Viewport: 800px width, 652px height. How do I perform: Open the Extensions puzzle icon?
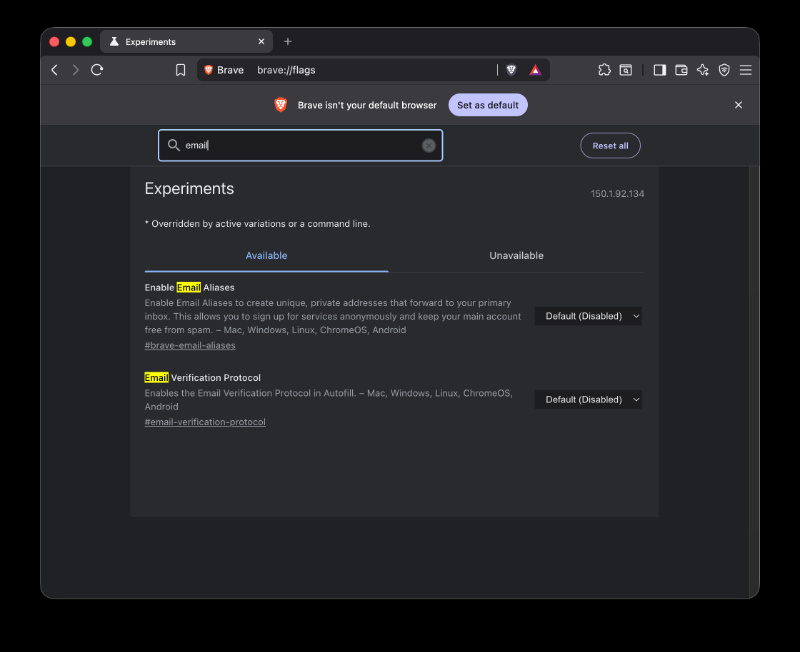coord(604,70)
